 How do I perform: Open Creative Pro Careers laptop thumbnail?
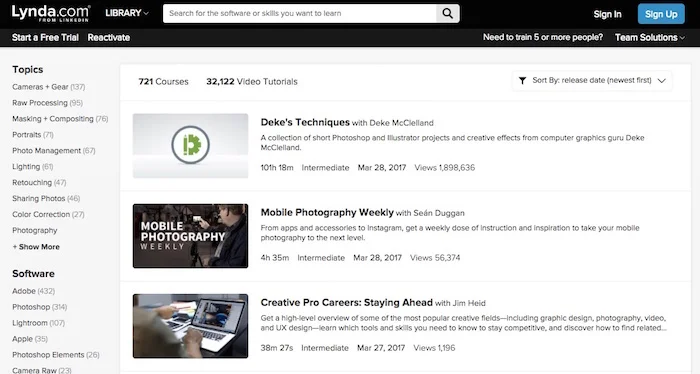click(190, 326)
